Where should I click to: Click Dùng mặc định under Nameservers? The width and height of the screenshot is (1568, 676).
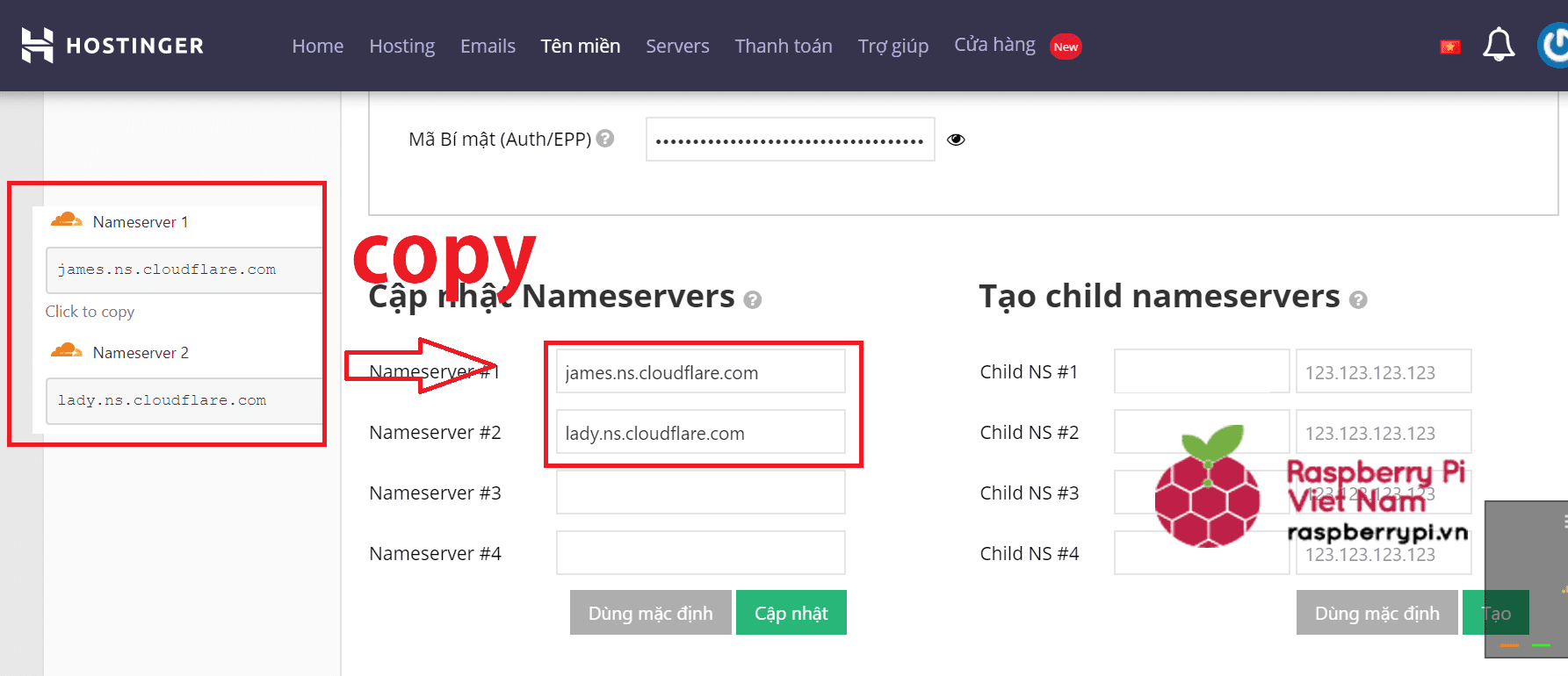(x=650, y=613)
